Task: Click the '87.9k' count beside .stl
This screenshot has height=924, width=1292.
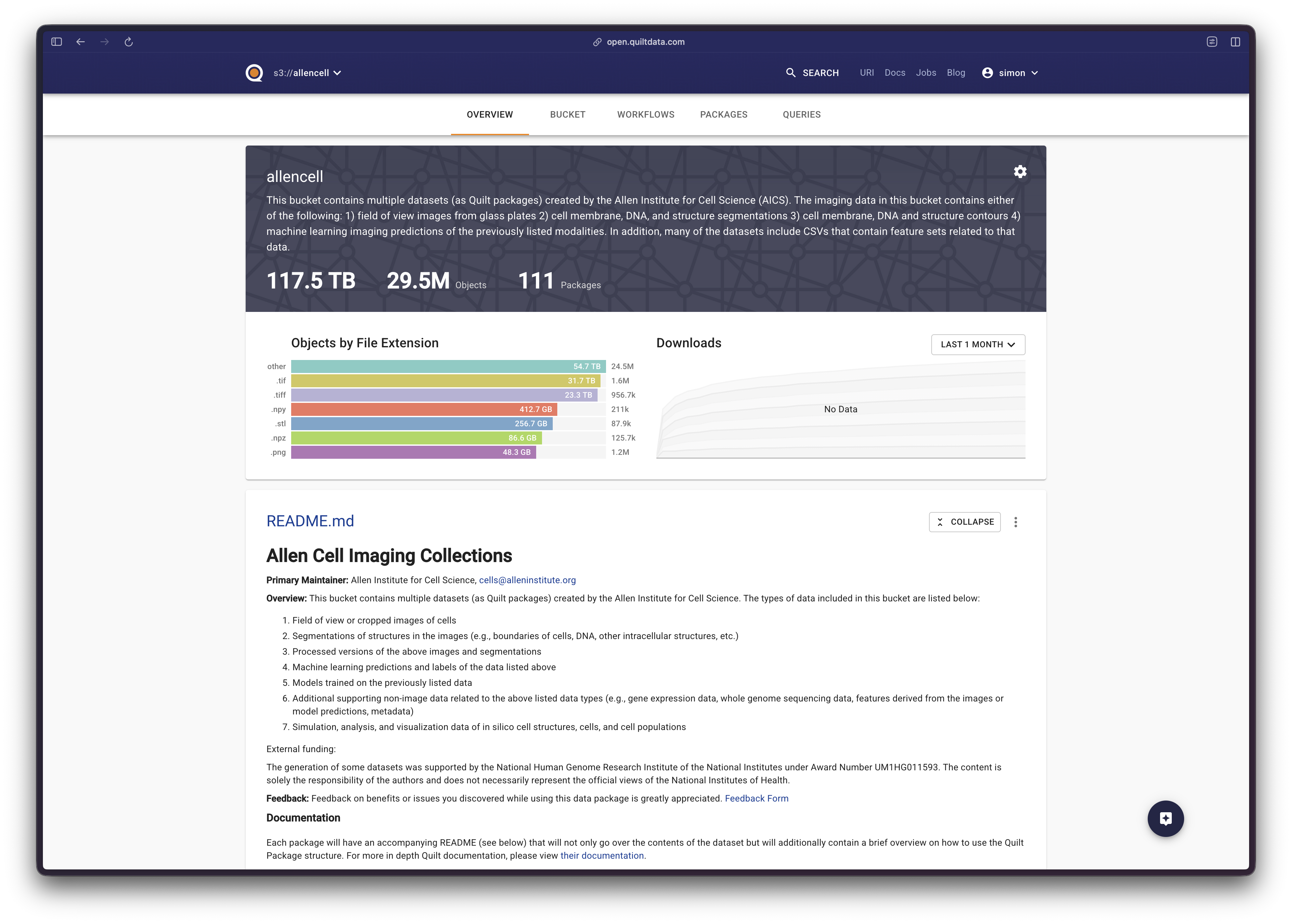Action: 621,423
